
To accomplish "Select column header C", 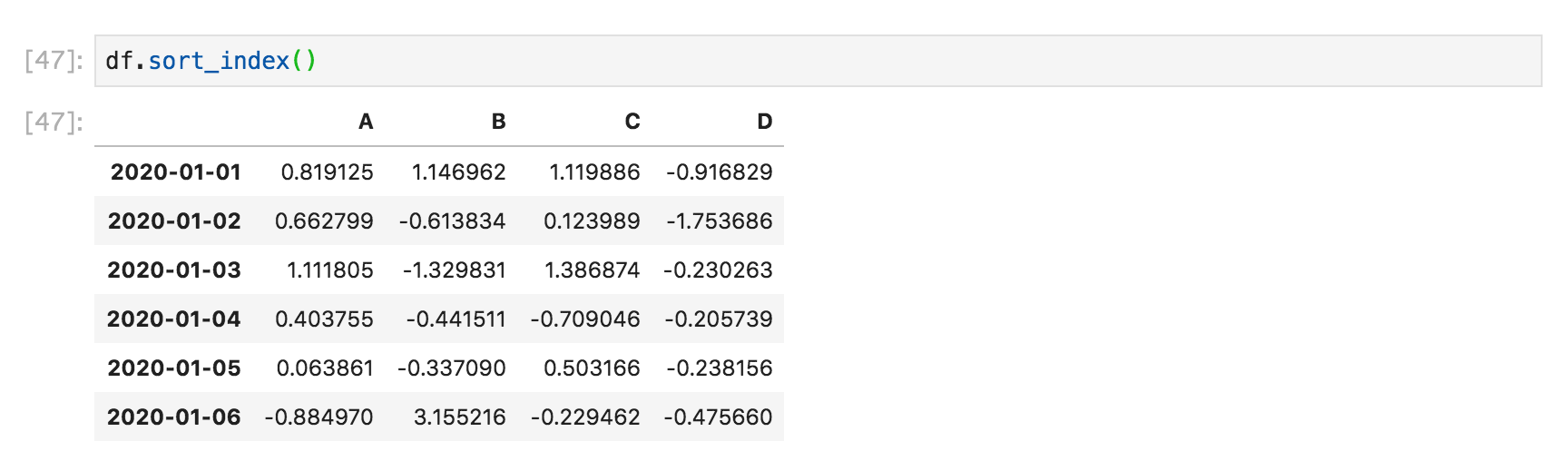I will [632, 122].
